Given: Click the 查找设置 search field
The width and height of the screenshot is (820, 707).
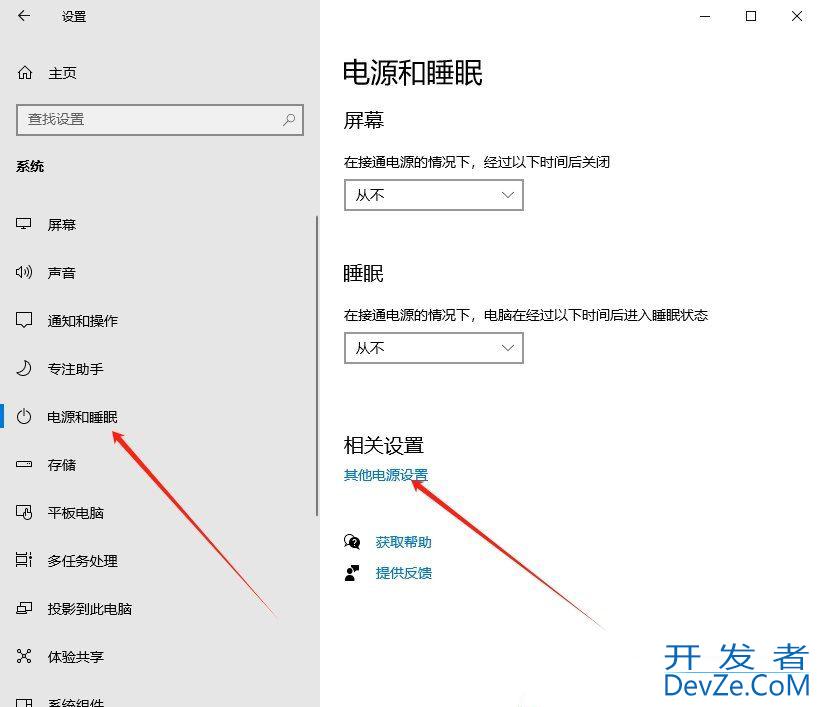Looking at the screenshot, I should (x=160, y=120).
